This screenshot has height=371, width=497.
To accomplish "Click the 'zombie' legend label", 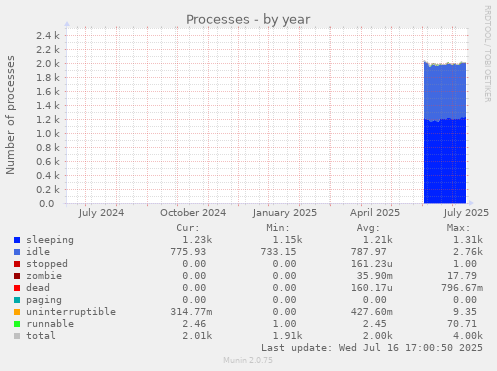I will click(x=44, y=276).
